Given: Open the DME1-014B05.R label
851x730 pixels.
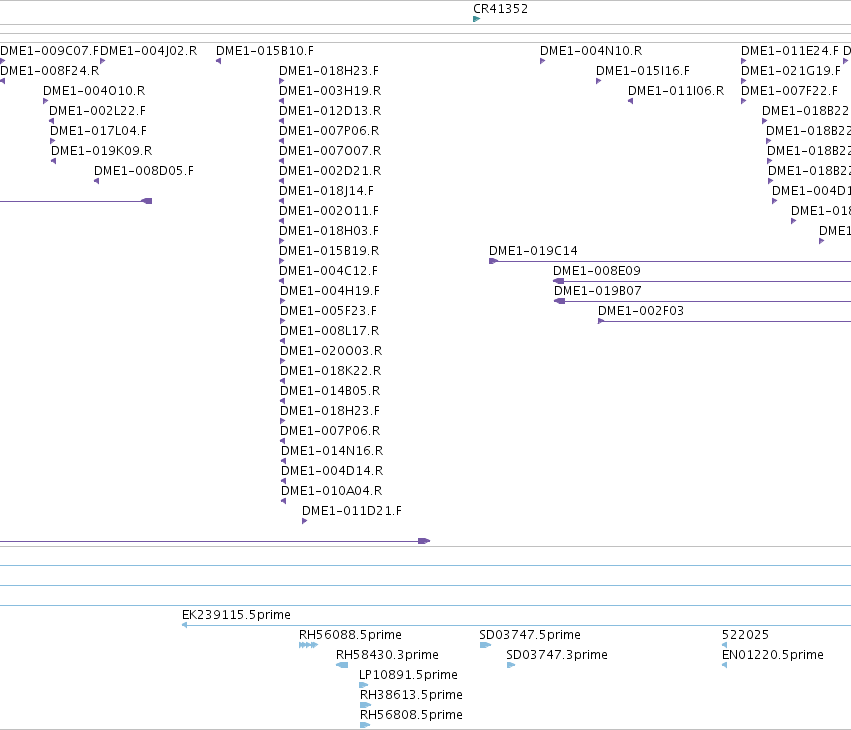Looking at the screenshot, I should (x=330, y=391).
